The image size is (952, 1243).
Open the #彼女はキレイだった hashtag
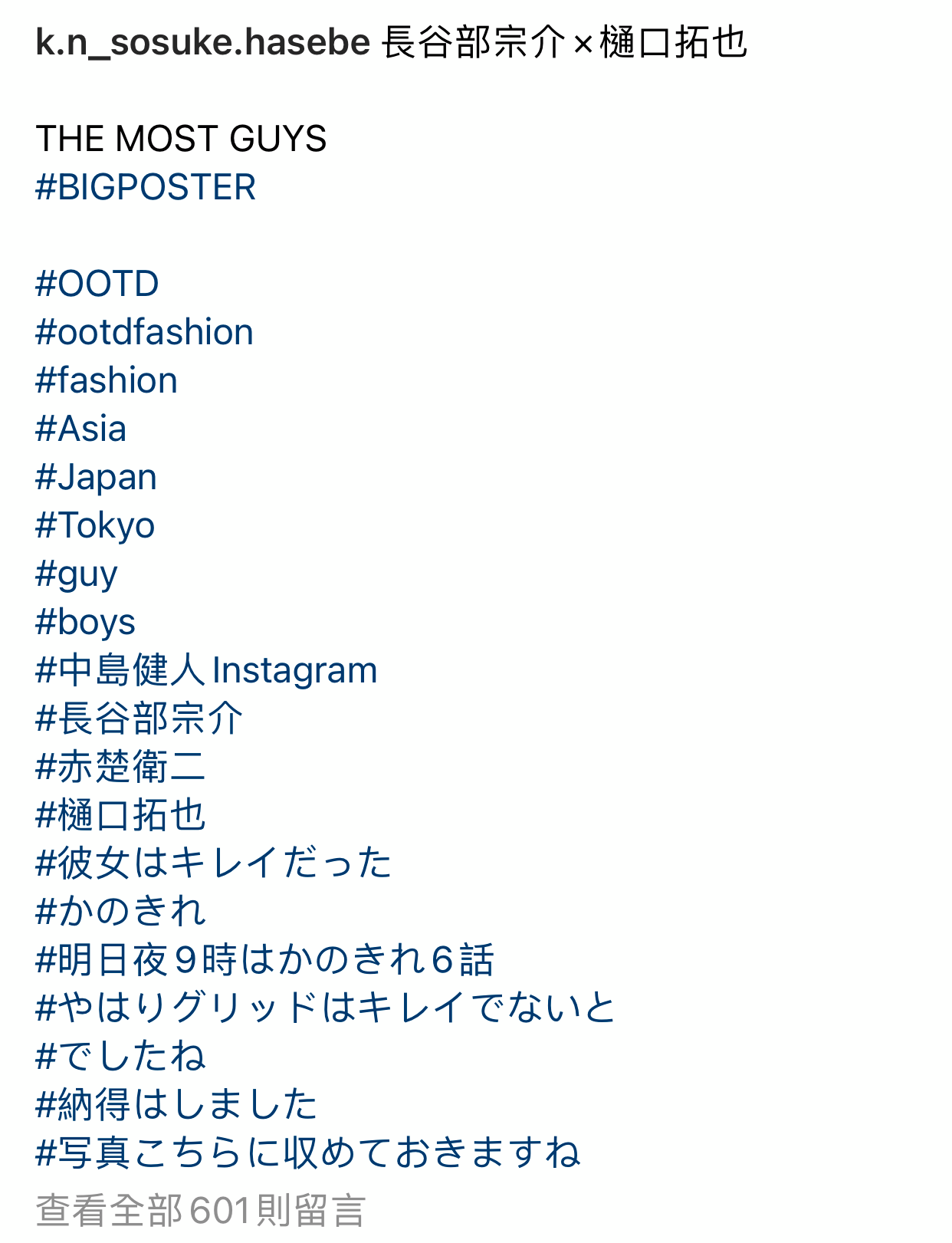pyautogui.click(x=214, y=863)
